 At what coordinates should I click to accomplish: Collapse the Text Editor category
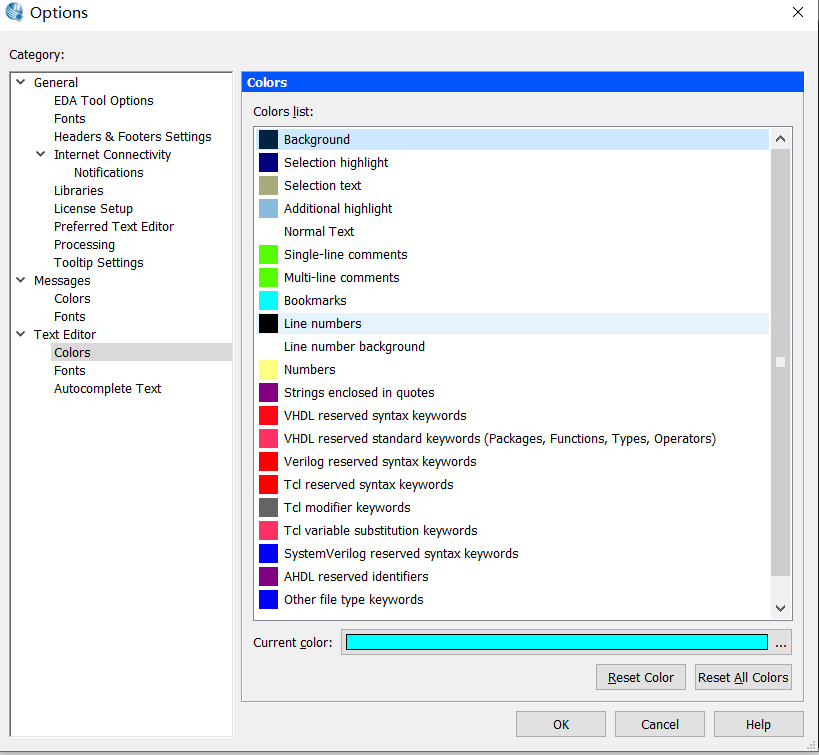20,334
